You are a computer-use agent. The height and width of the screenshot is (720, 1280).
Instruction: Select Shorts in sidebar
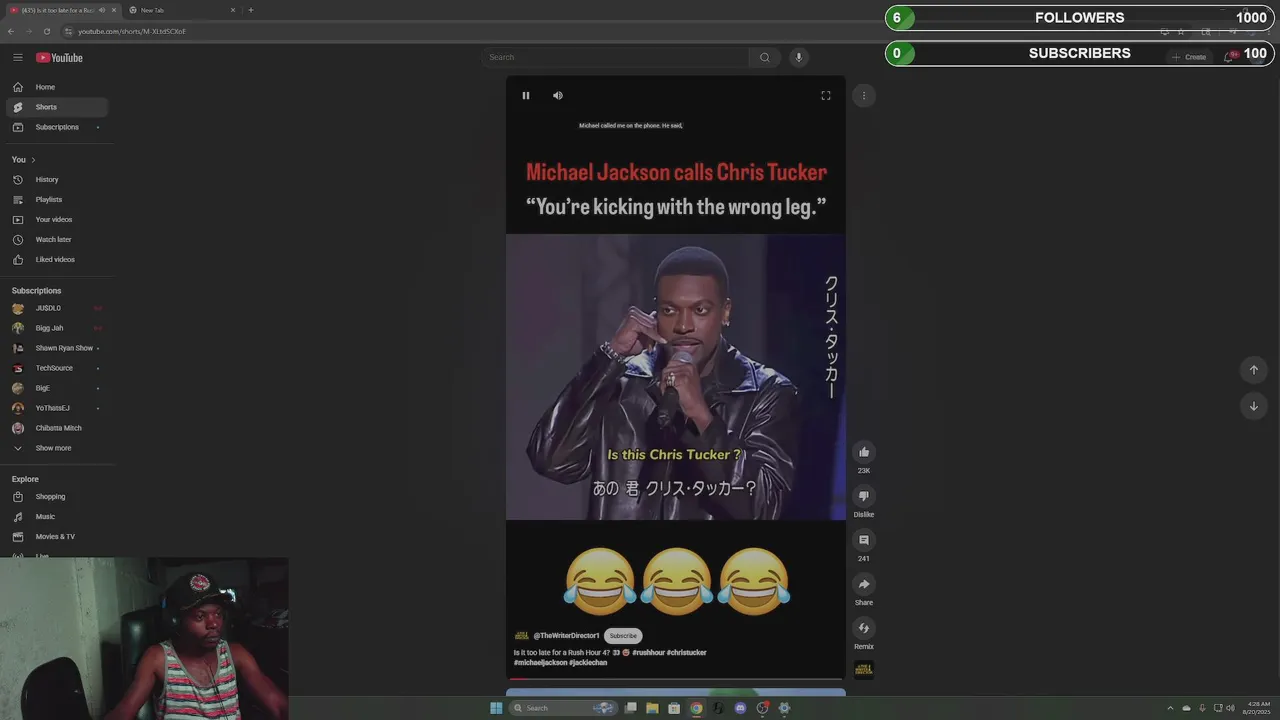pos(57,107)
